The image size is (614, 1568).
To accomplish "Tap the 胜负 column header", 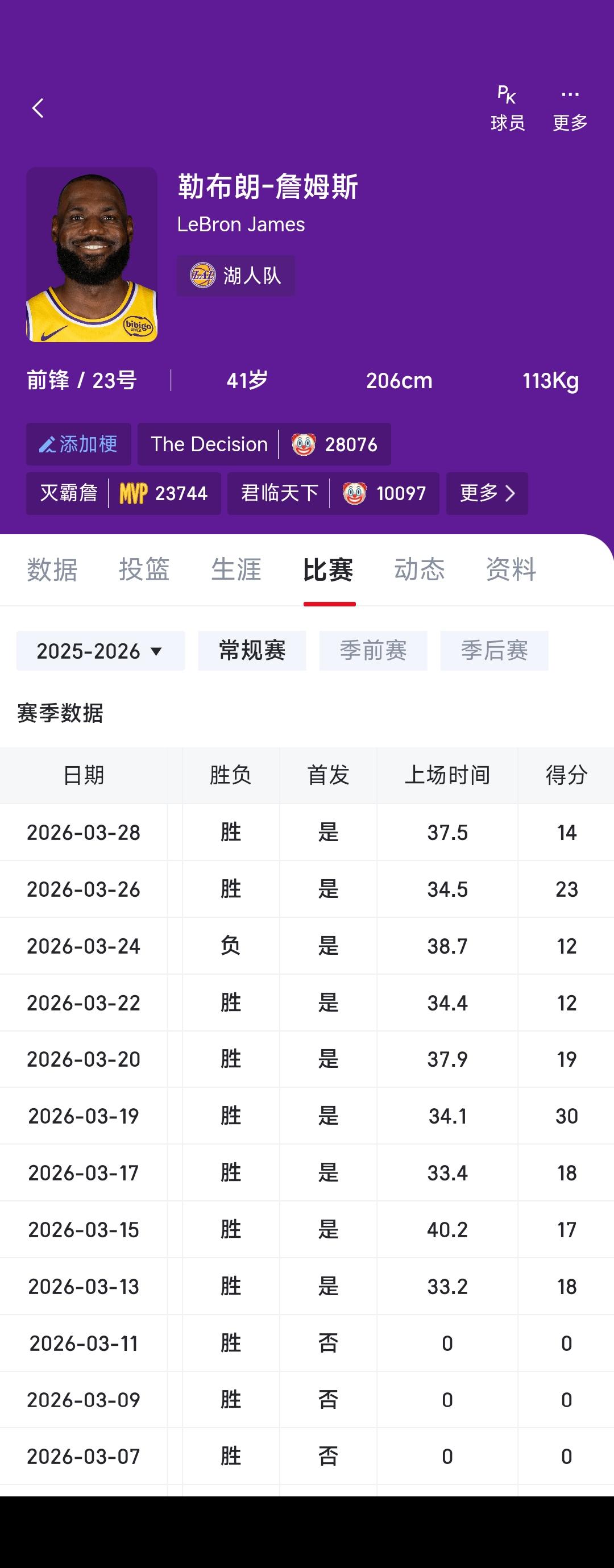I will click(x=231, y=776).
